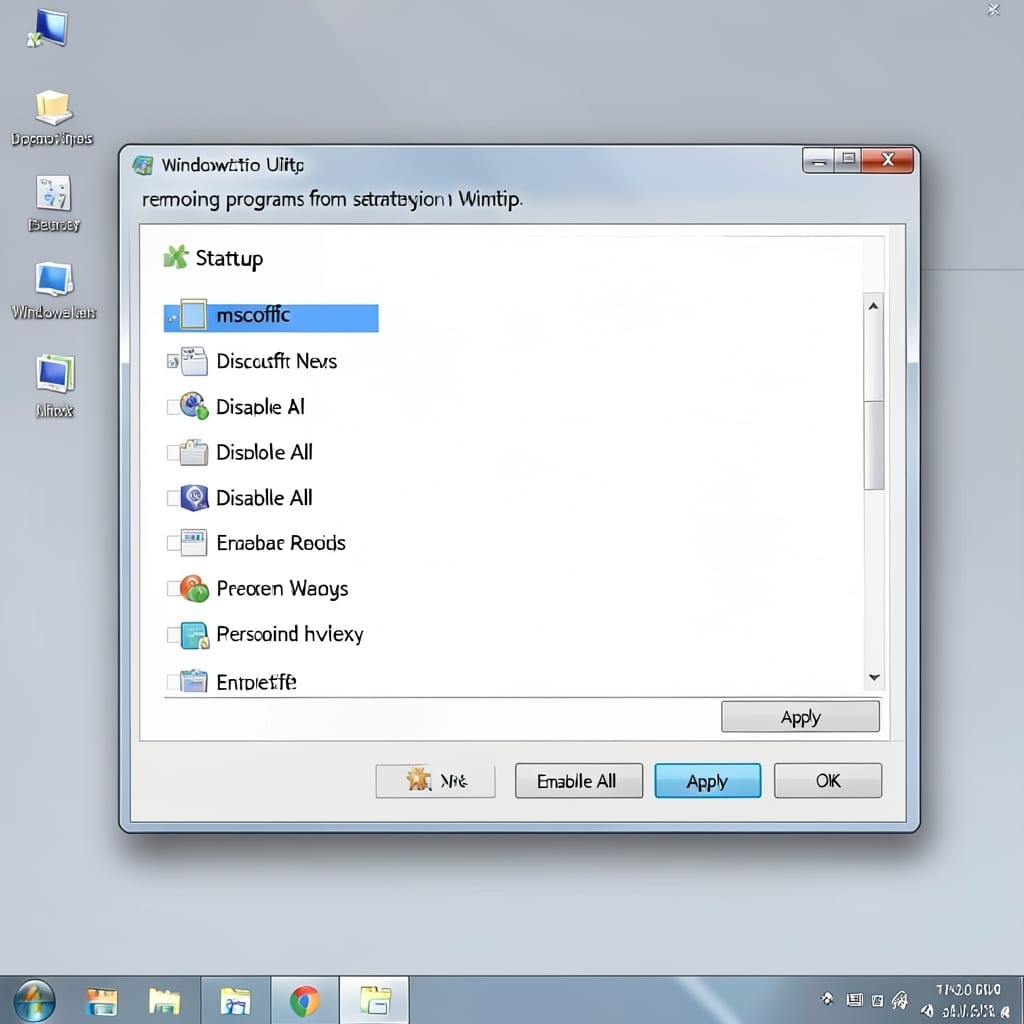The image size is (1024, 1024).
Task: Toggle the Eraabae Reods checkbox
Action: (x=173, y=543)
